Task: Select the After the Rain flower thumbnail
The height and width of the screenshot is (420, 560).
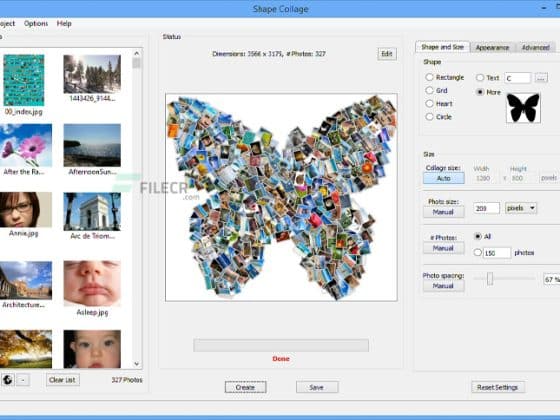Action: (26, 145)
